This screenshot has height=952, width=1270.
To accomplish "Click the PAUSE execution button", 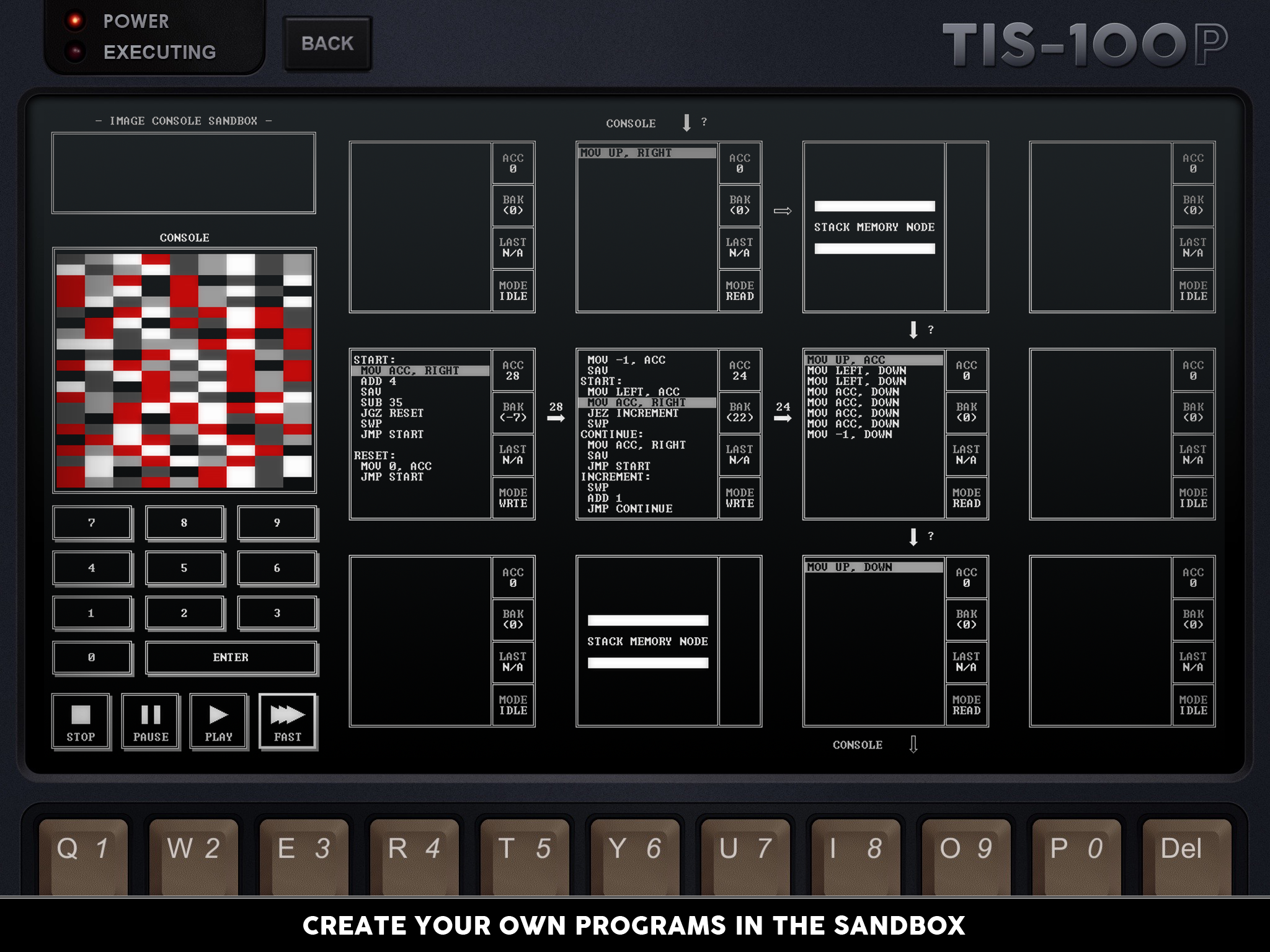I will [151, 722].
